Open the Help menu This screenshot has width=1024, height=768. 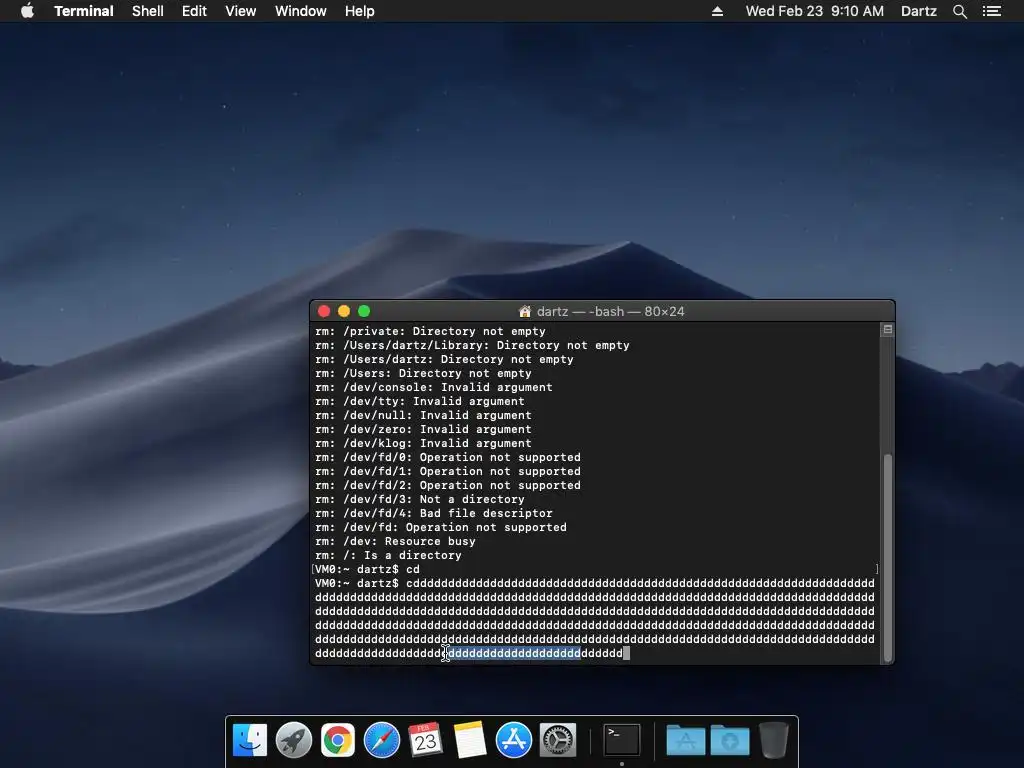(x=360, y=11)
